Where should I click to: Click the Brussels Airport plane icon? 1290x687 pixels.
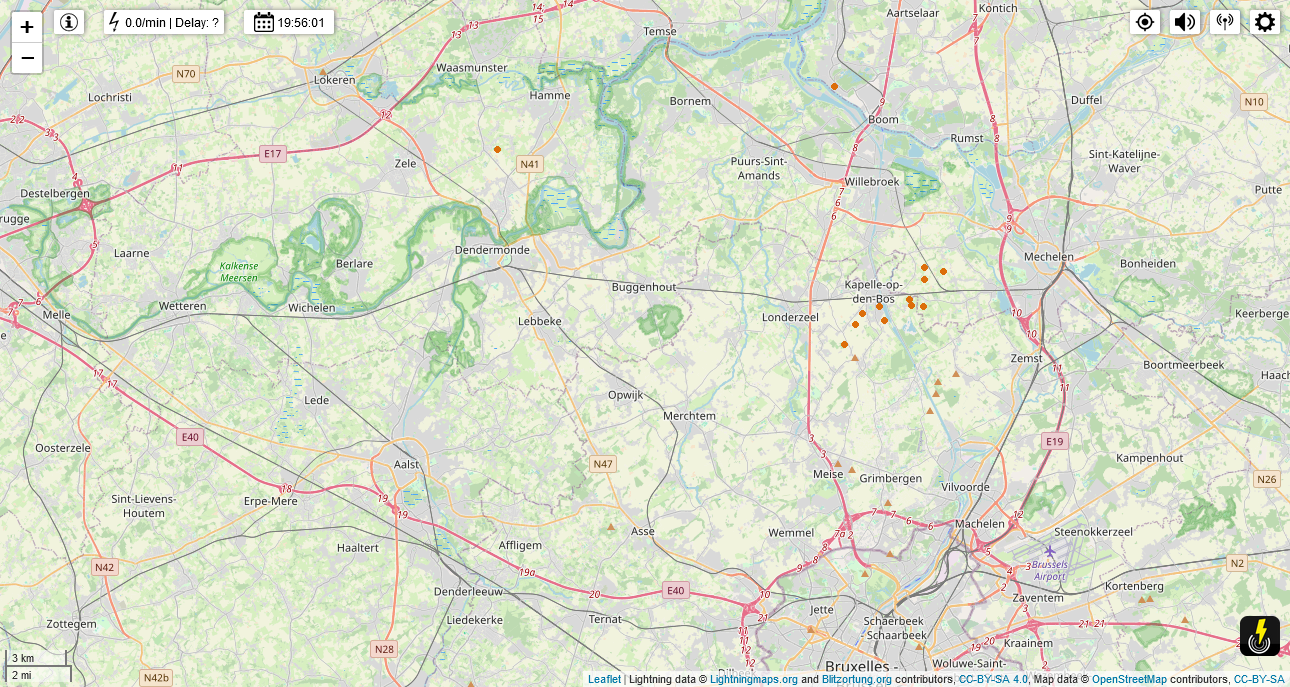point(1050,551)
